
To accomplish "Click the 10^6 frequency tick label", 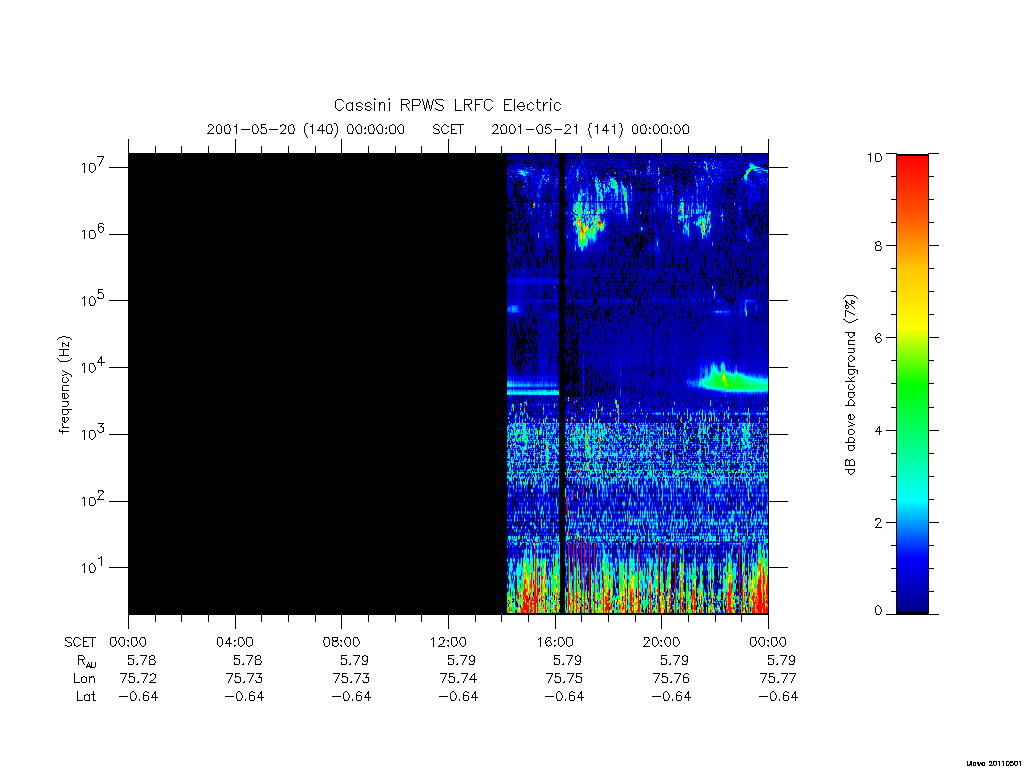I will click(x=94, y=233).
